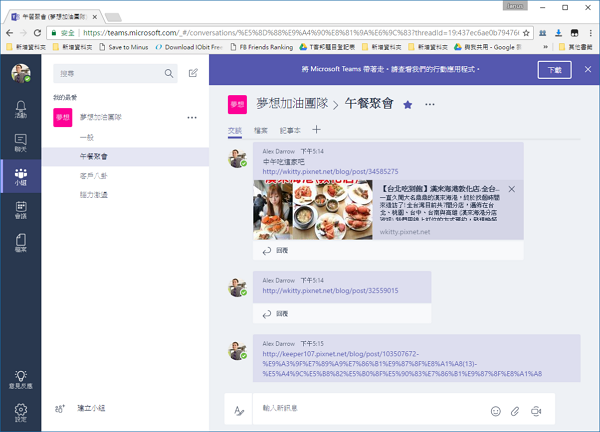Image resolution: width=600 pixels, height=432 pixels.
Task: Open the FB Friends Ranking bookmark
Action: [x=262, y=47]
